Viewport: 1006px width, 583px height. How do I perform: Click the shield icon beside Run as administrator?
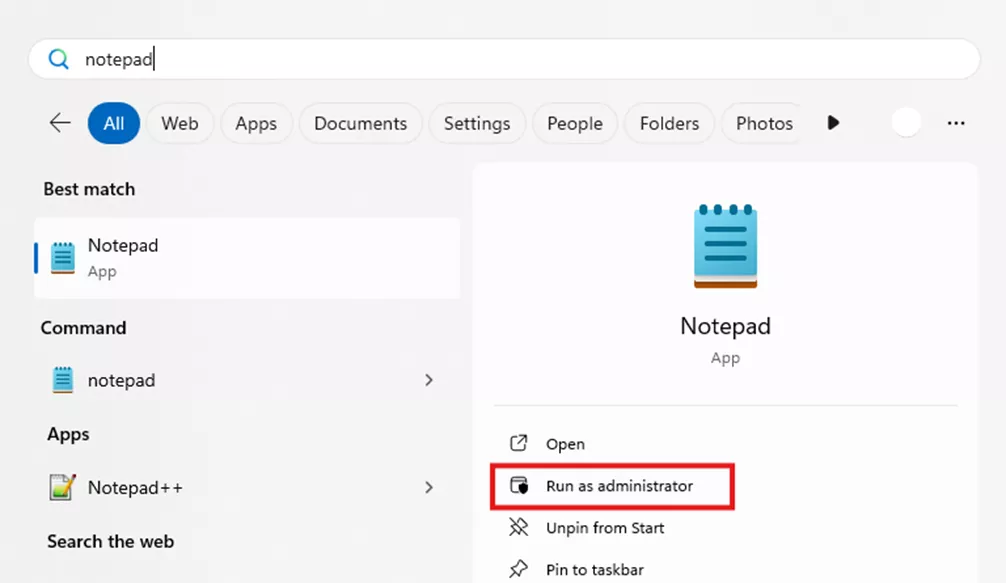point(518,486)
